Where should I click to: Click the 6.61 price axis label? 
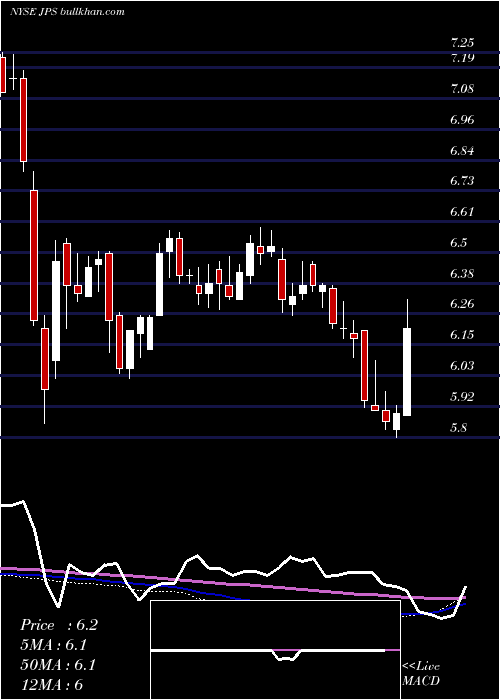coord(462,212)
